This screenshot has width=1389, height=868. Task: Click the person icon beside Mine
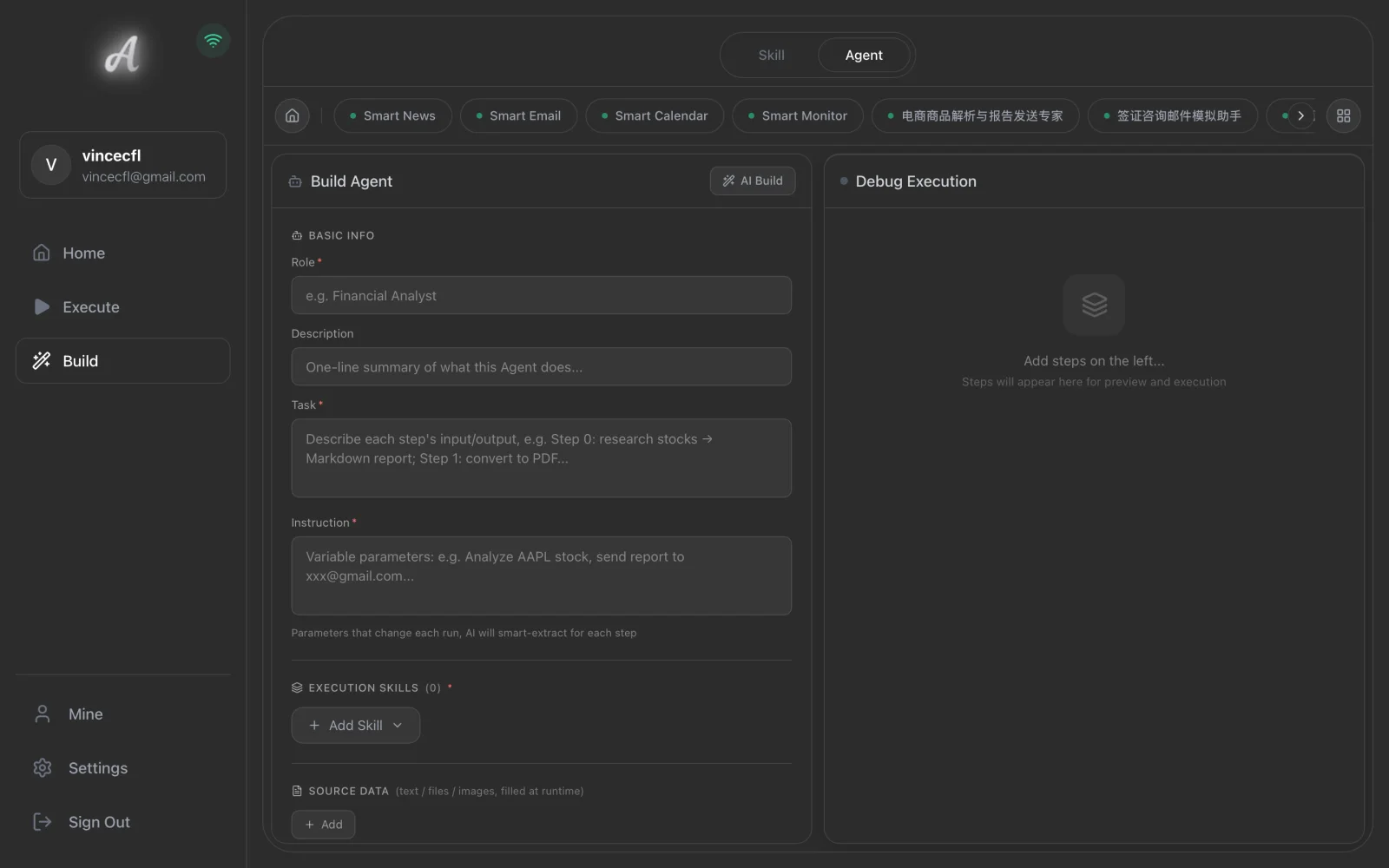[x=42, y=713]
